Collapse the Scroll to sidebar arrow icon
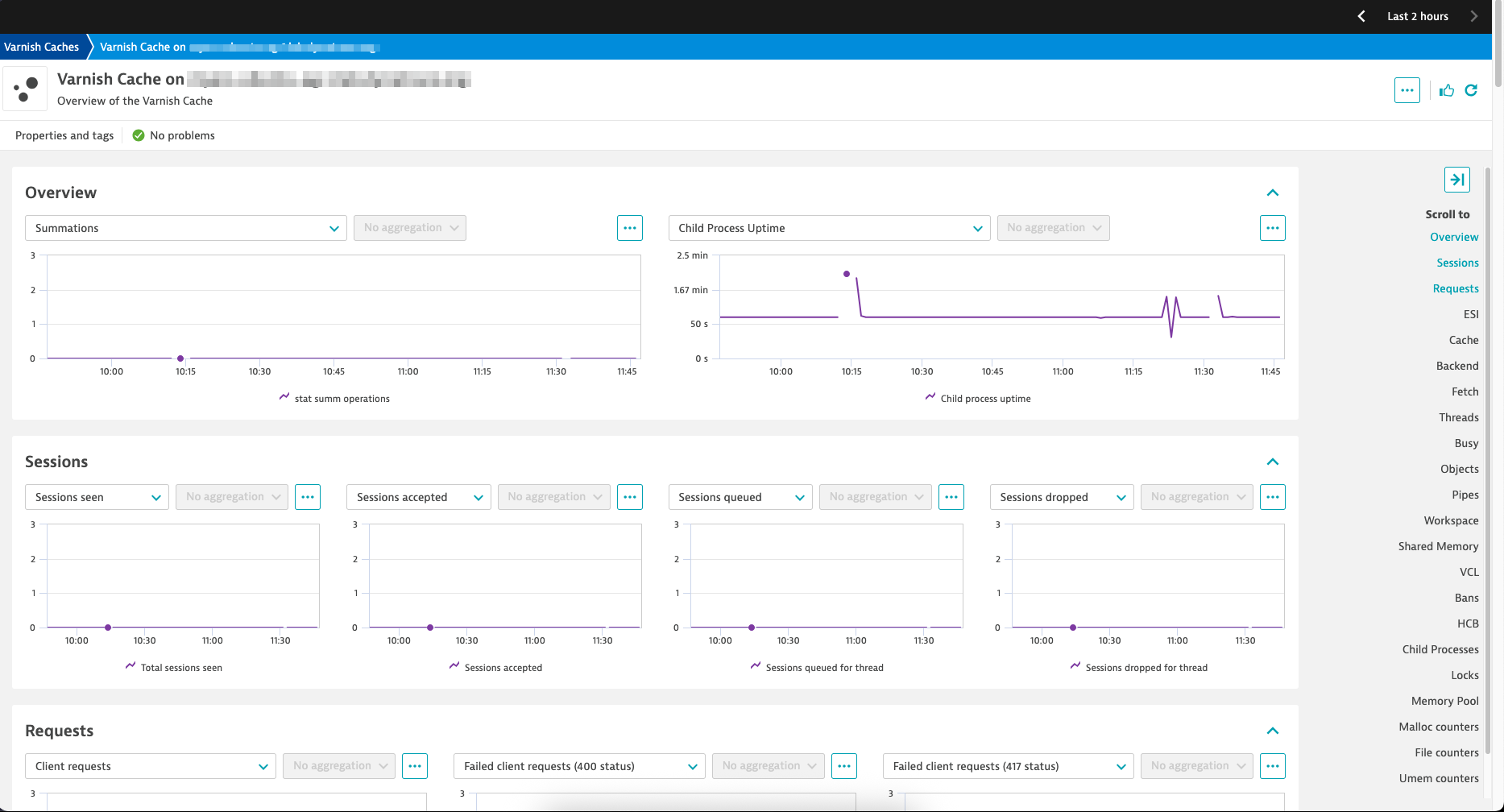Viewport: 1504px width, 812px height. point(1457,180)
